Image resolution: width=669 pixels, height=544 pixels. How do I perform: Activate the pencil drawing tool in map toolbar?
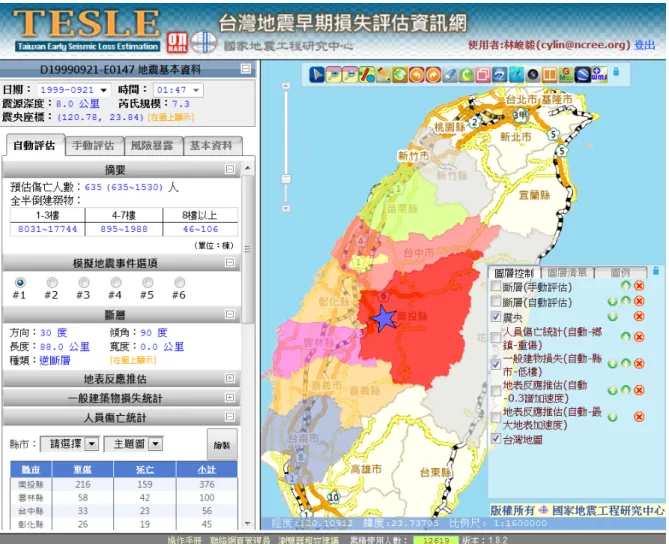tap(383, 75)
